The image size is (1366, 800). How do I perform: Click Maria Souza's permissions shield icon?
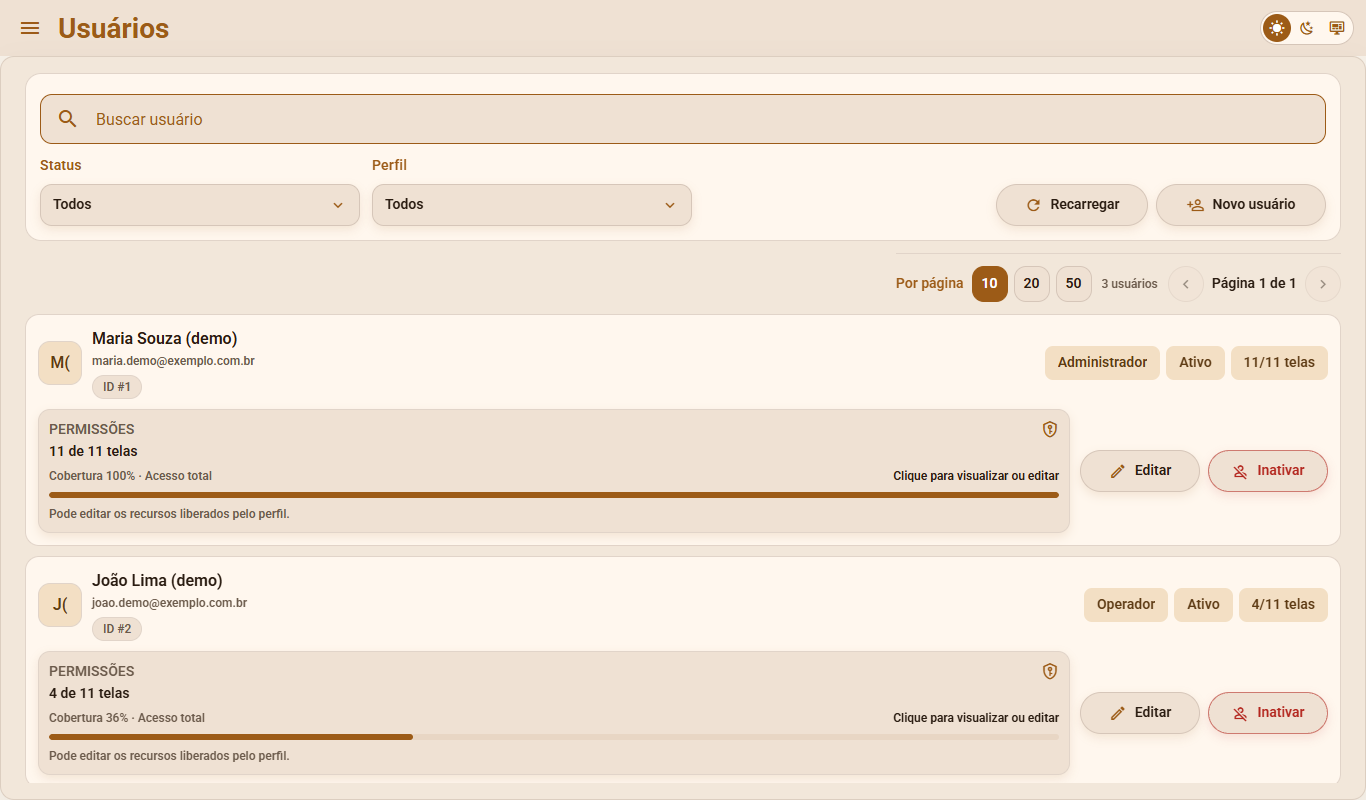coord(1050,429)
